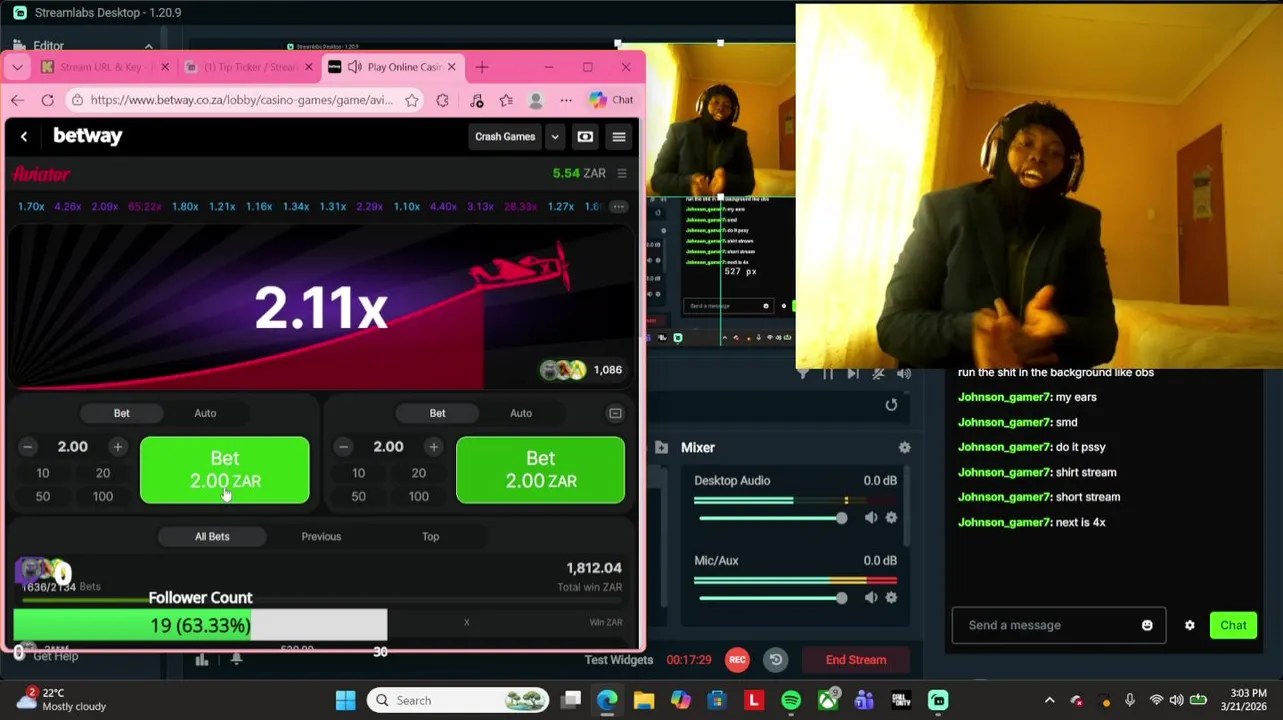Collapse the second bet panel
The image size is (1283, 720).
click(x=615, y=413)
